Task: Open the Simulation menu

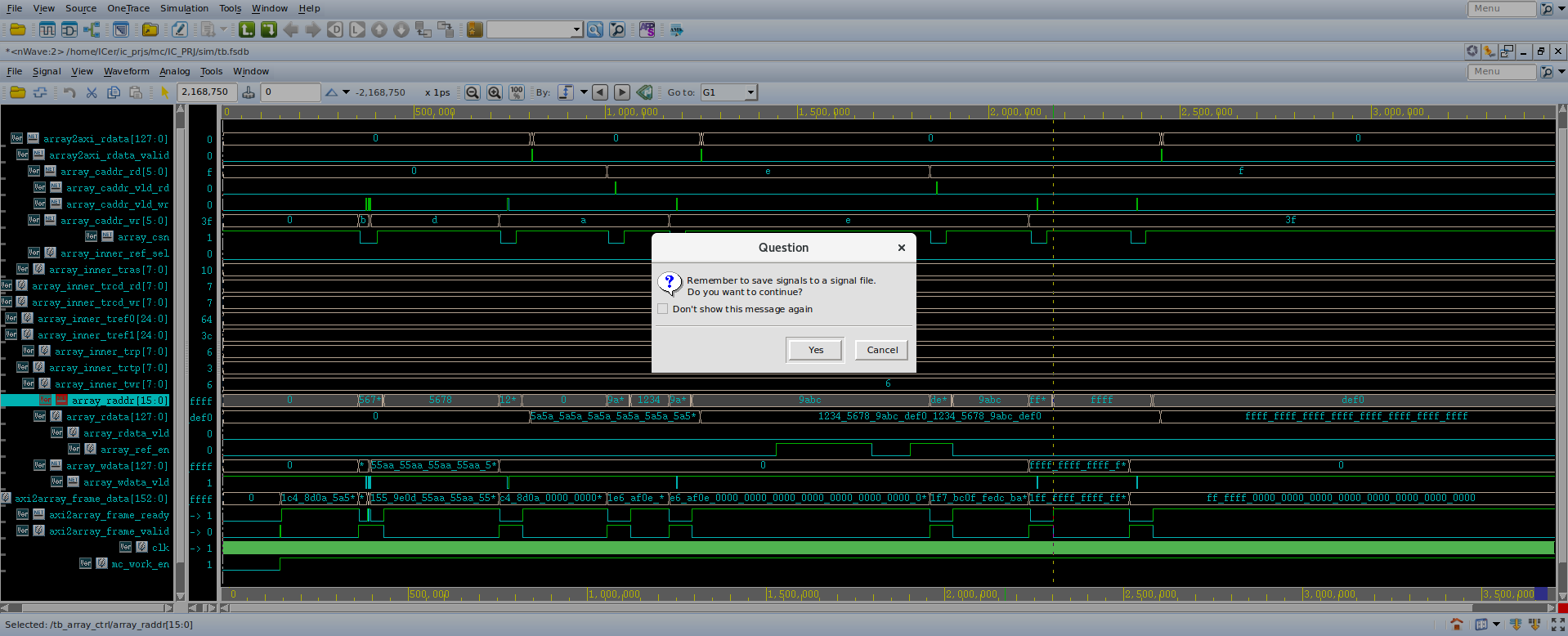Action: (x=184, y=8)
